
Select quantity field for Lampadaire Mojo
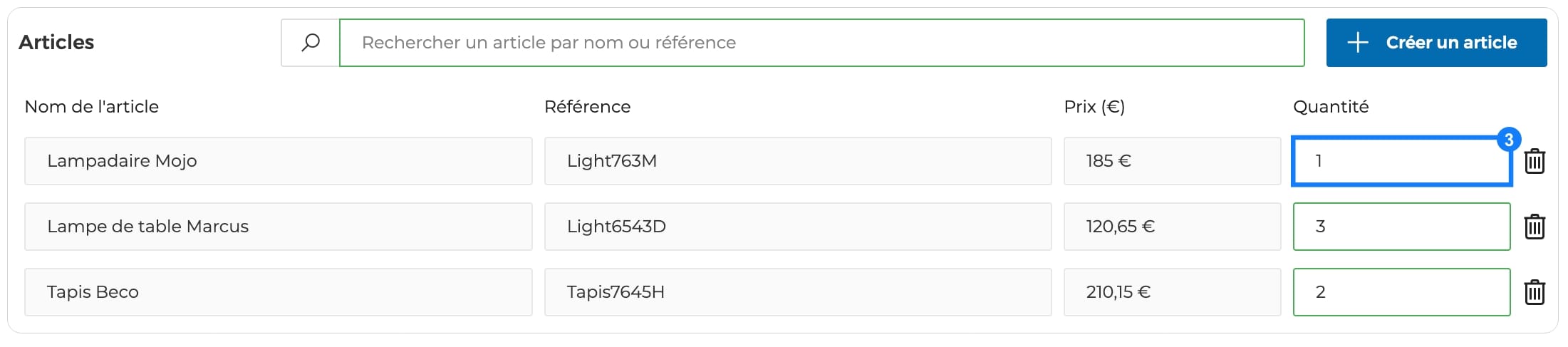[1402, 161]
